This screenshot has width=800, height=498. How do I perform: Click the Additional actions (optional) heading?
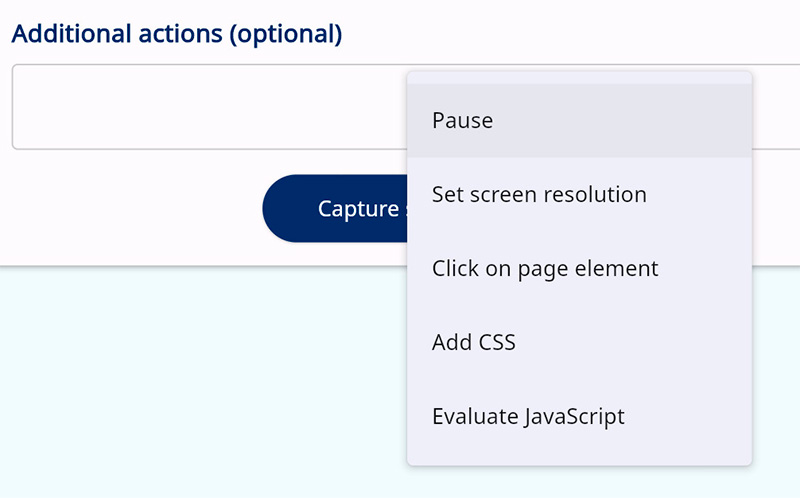click(176, 34)
